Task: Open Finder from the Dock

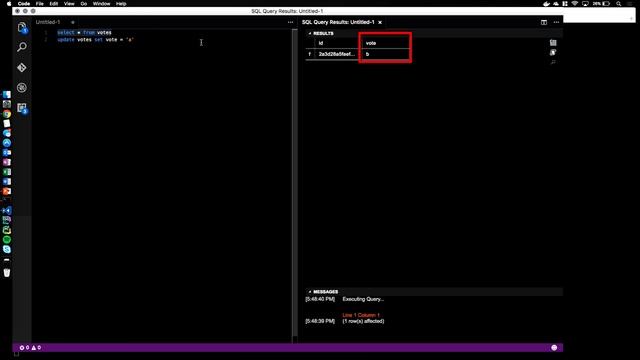Action: [x=7, y=95]
